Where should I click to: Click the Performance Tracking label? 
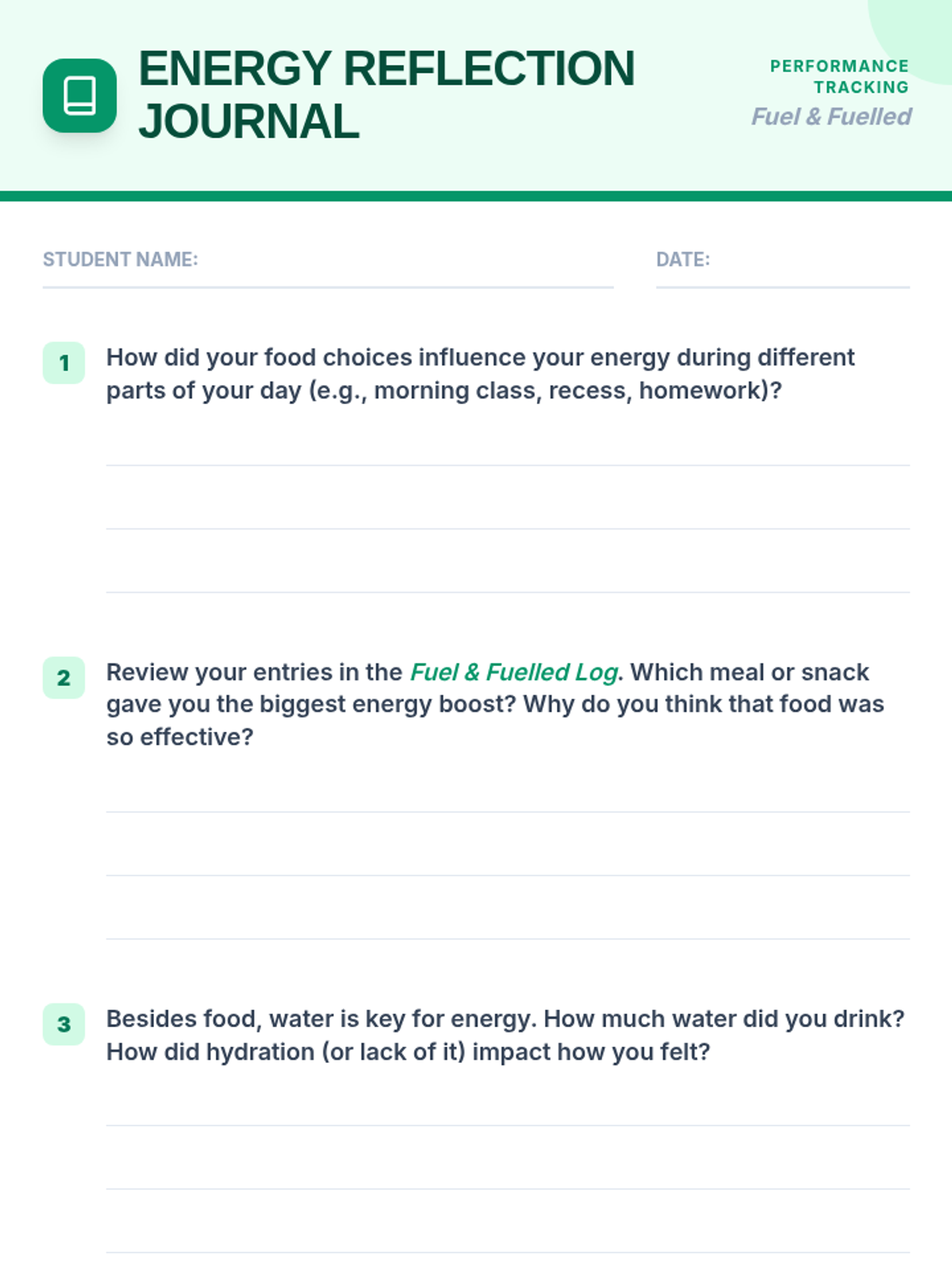tap(839, 76)
